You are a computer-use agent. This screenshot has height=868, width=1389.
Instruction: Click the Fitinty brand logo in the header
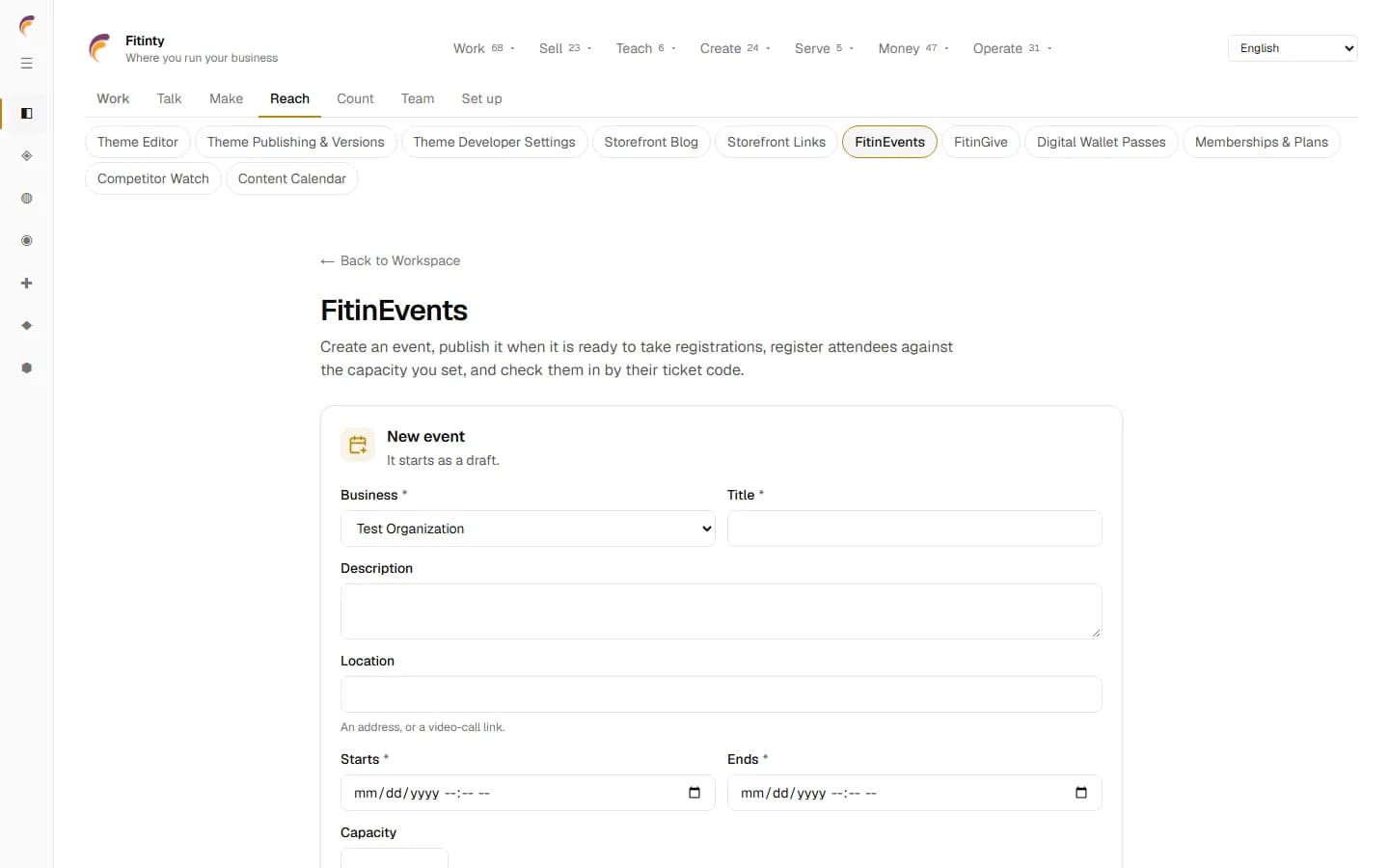[100, 48]
